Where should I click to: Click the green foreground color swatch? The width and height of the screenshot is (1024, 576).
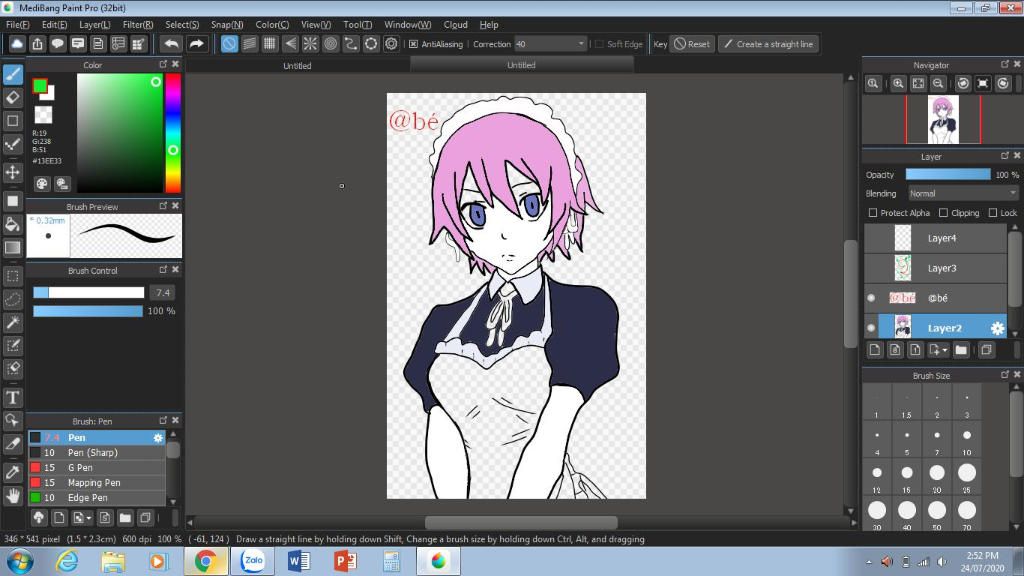40,86
